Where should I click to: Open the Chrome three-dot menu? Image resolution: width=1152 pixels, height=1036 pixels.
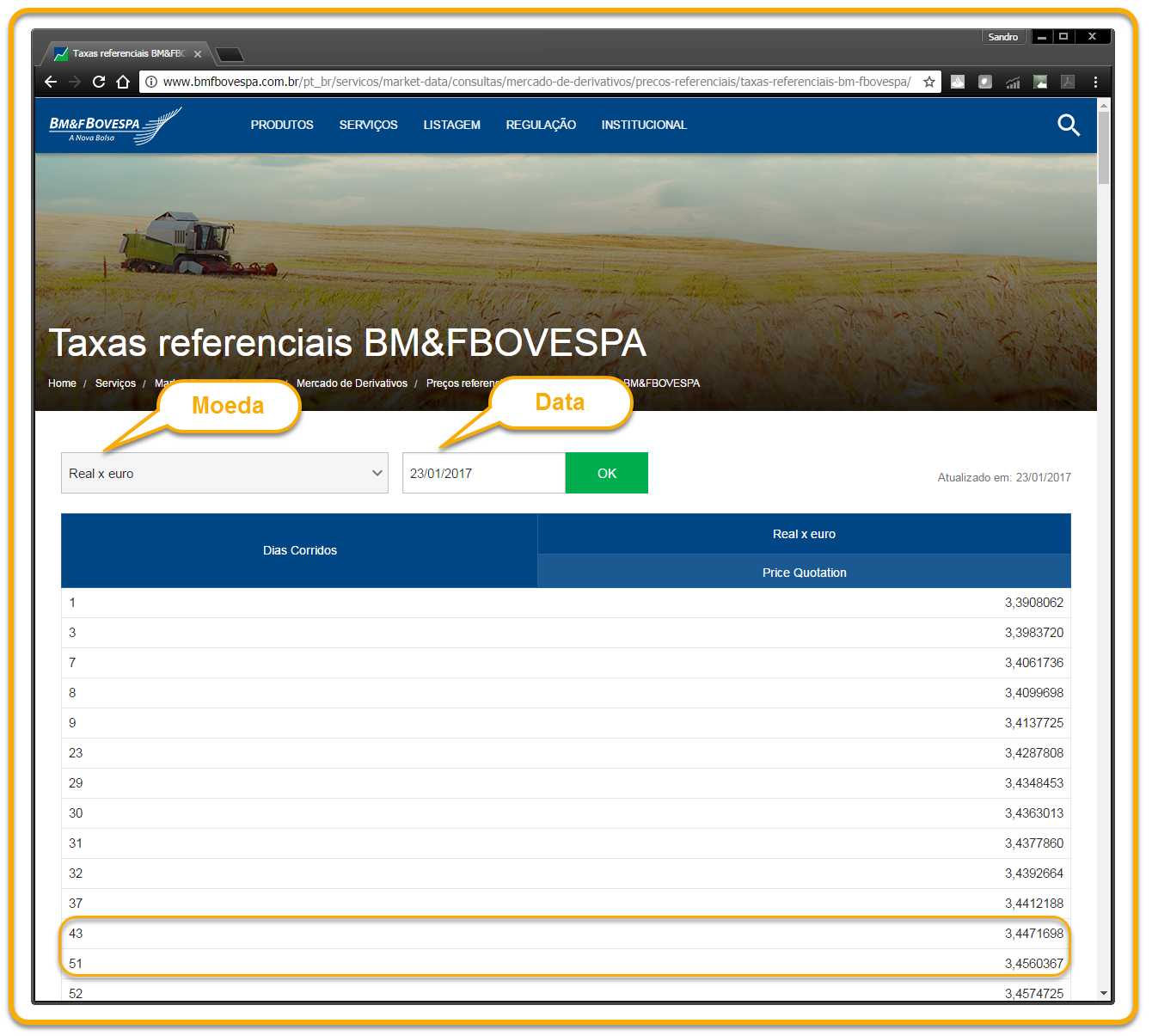pyautogui.click(x=1095, y=82)
